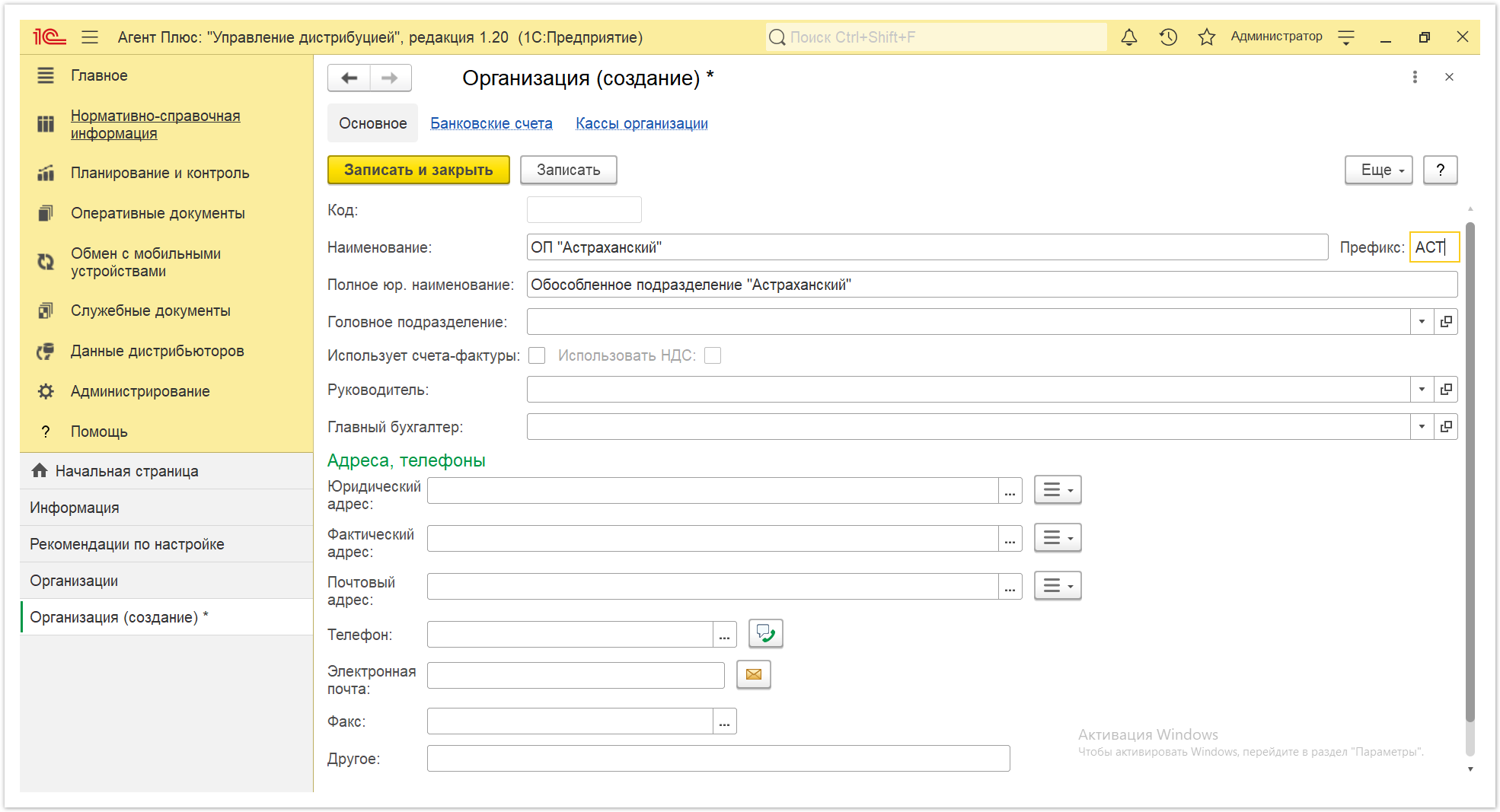Open the service settings menu icon
The image size is (1500, 812).
coord(1346,37)
